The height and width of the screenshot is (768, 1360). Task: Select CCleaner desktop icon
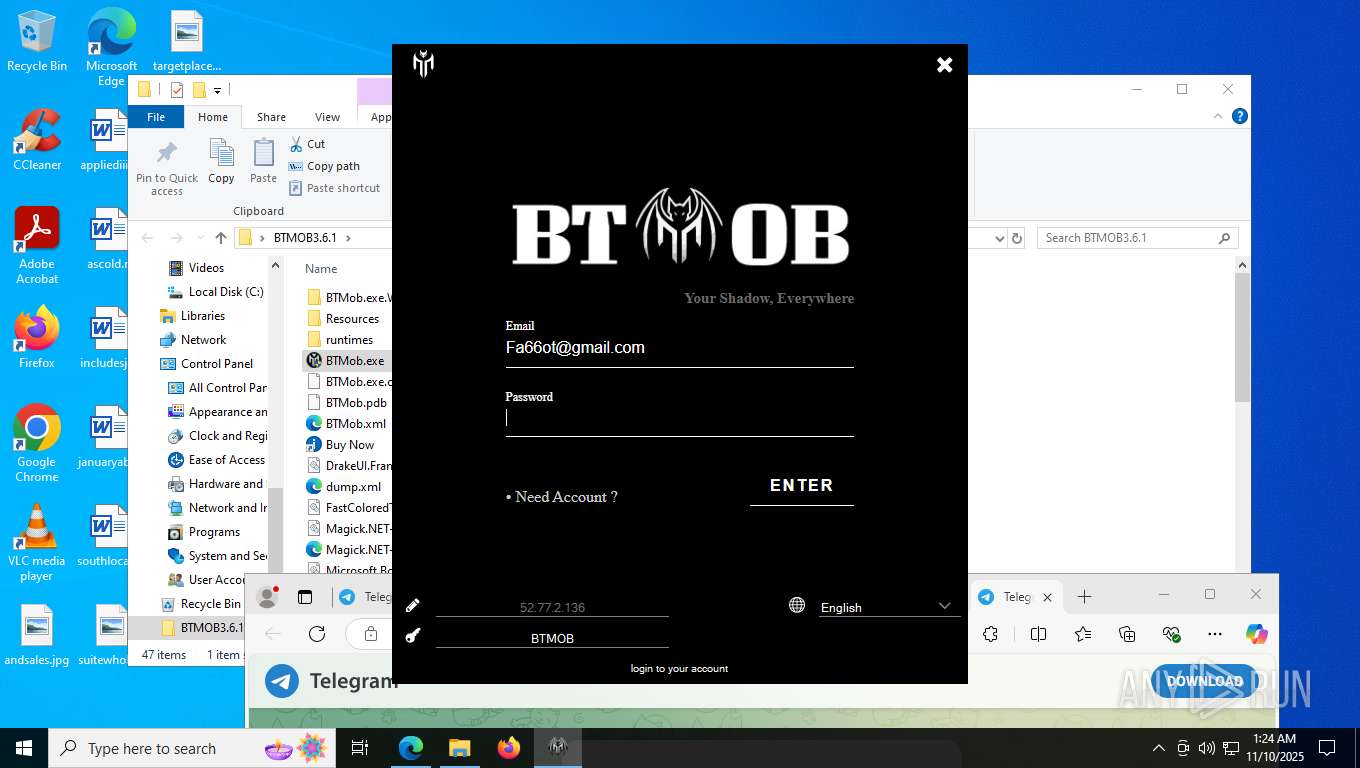(37, 141)
